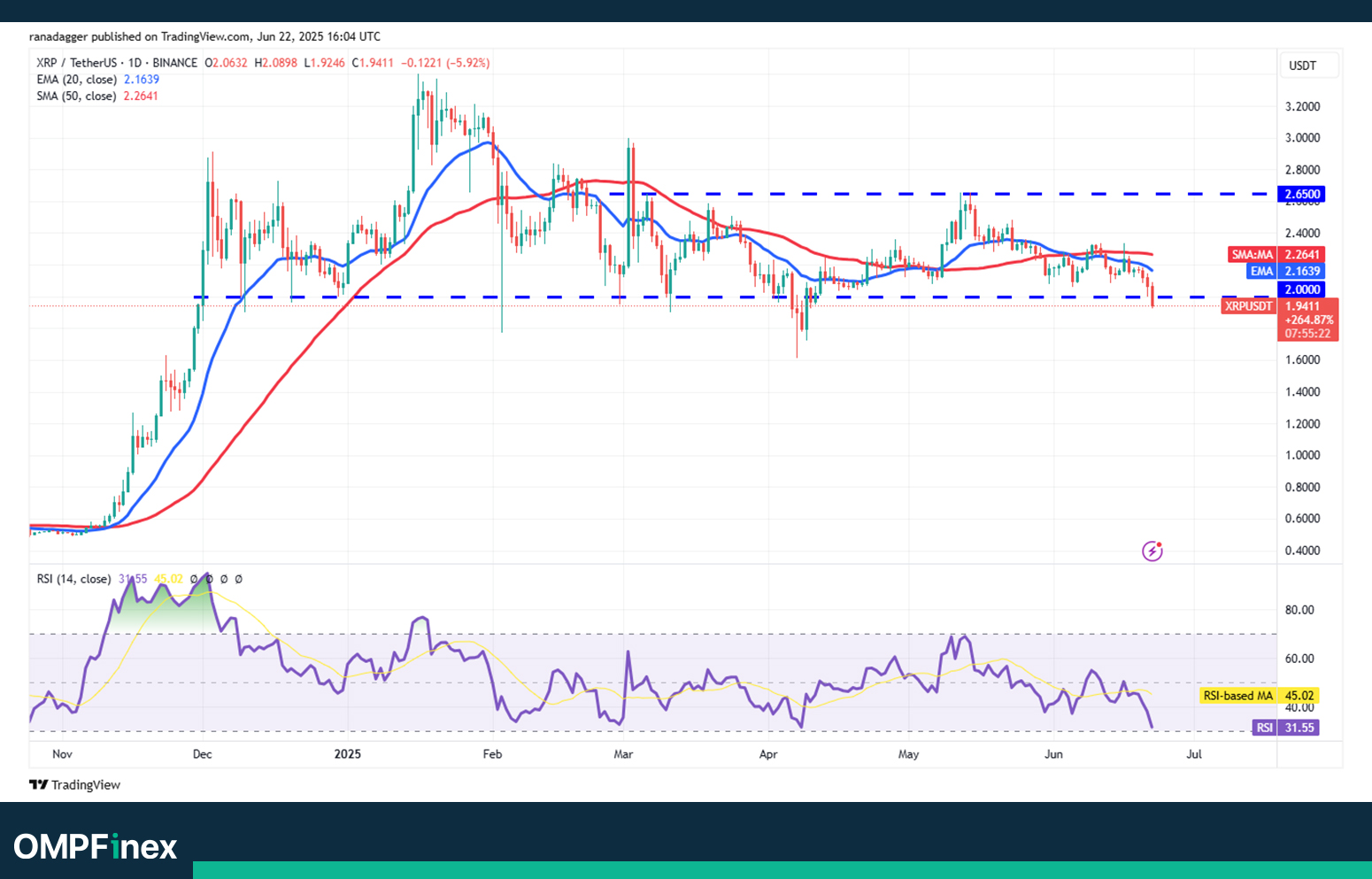Click the 2.6500 resistance price label
This screenshot has width=1372, height=879.
click(x=1302, y=194)
